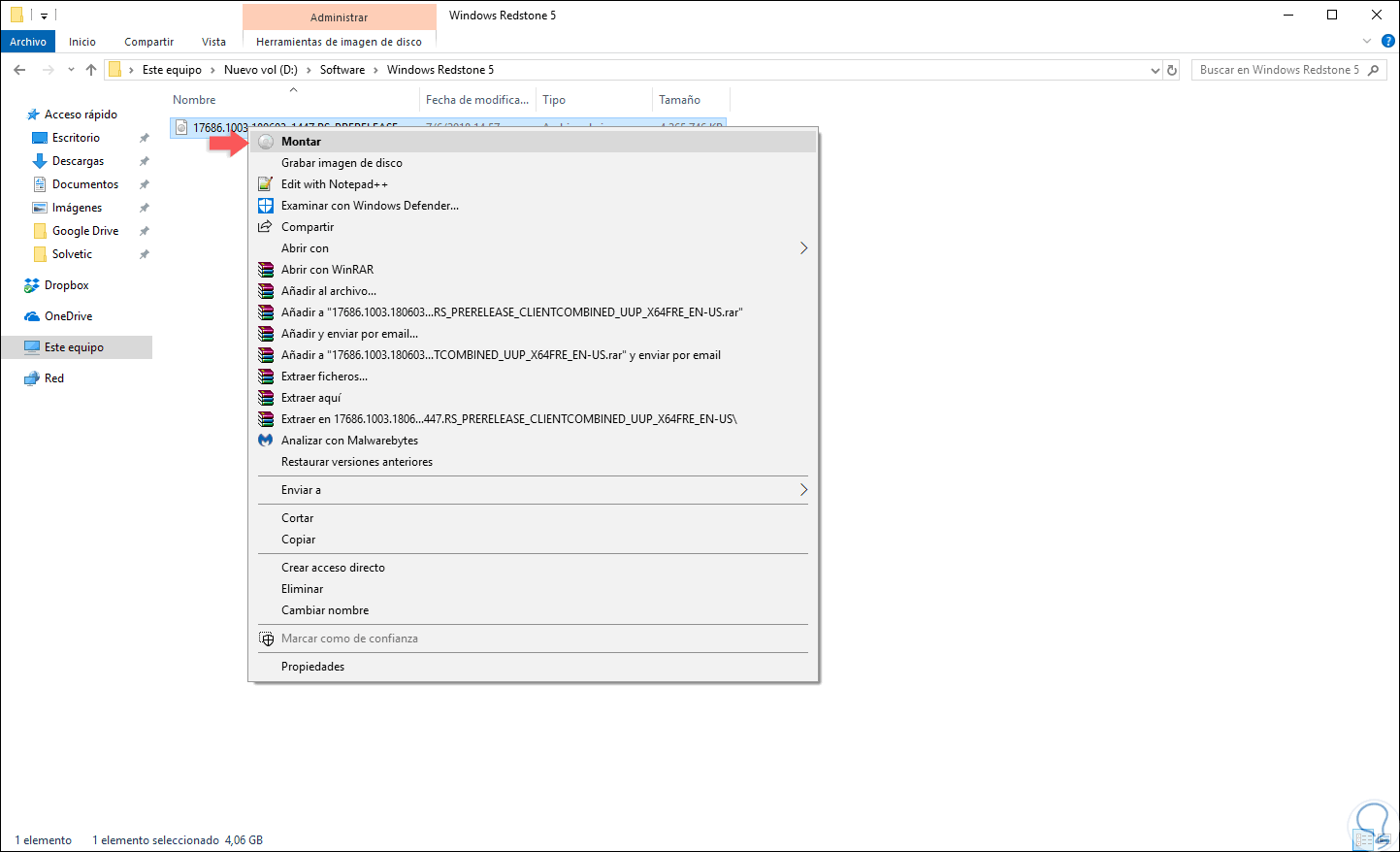Click the Escritorio desktop icon in sidebar
Viewport: 1400px width, 852px height.
[x=40, y=138]
